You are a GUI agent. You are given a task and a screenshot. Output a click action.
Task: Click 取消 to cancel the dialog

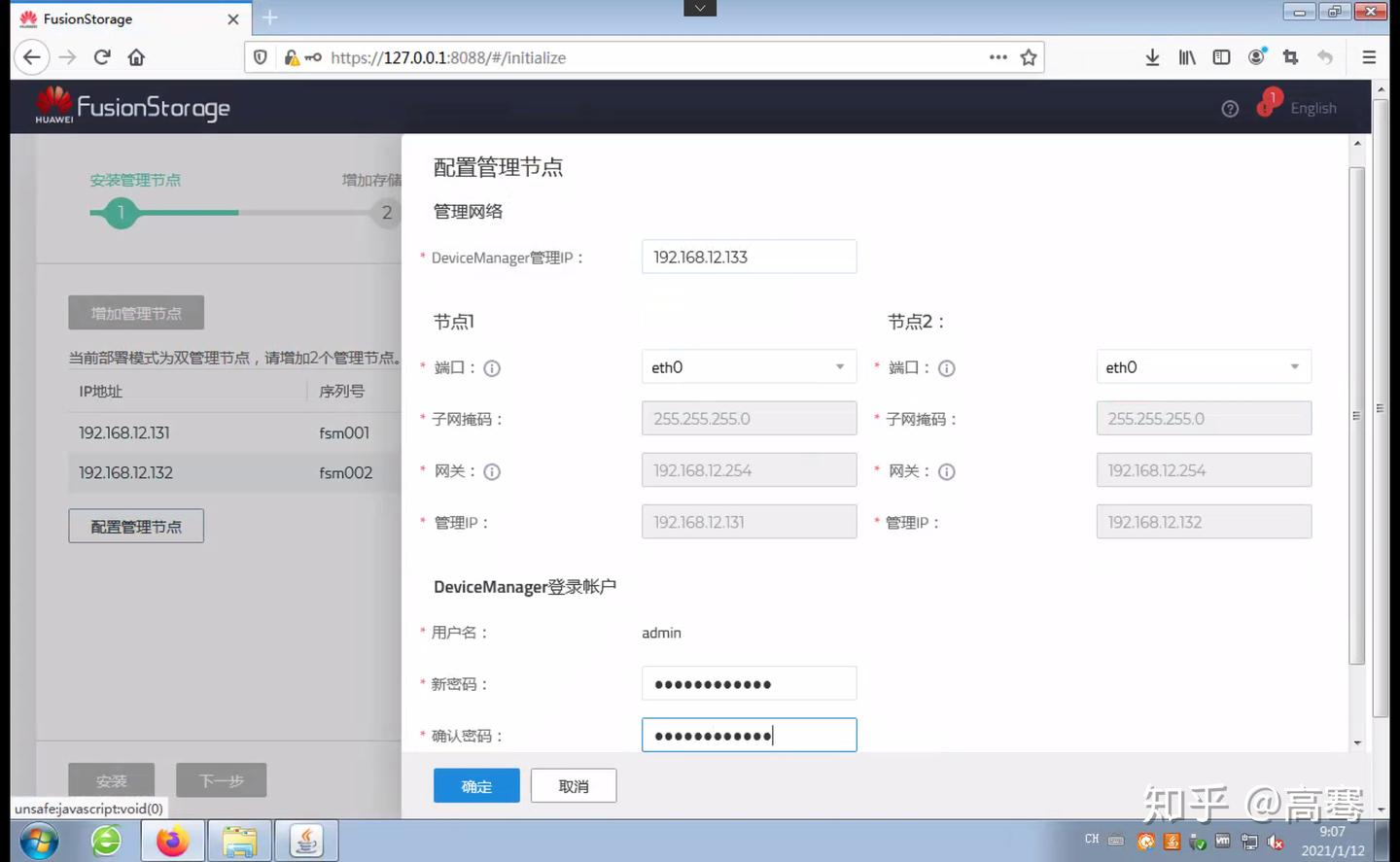click(x=573, y=785)
